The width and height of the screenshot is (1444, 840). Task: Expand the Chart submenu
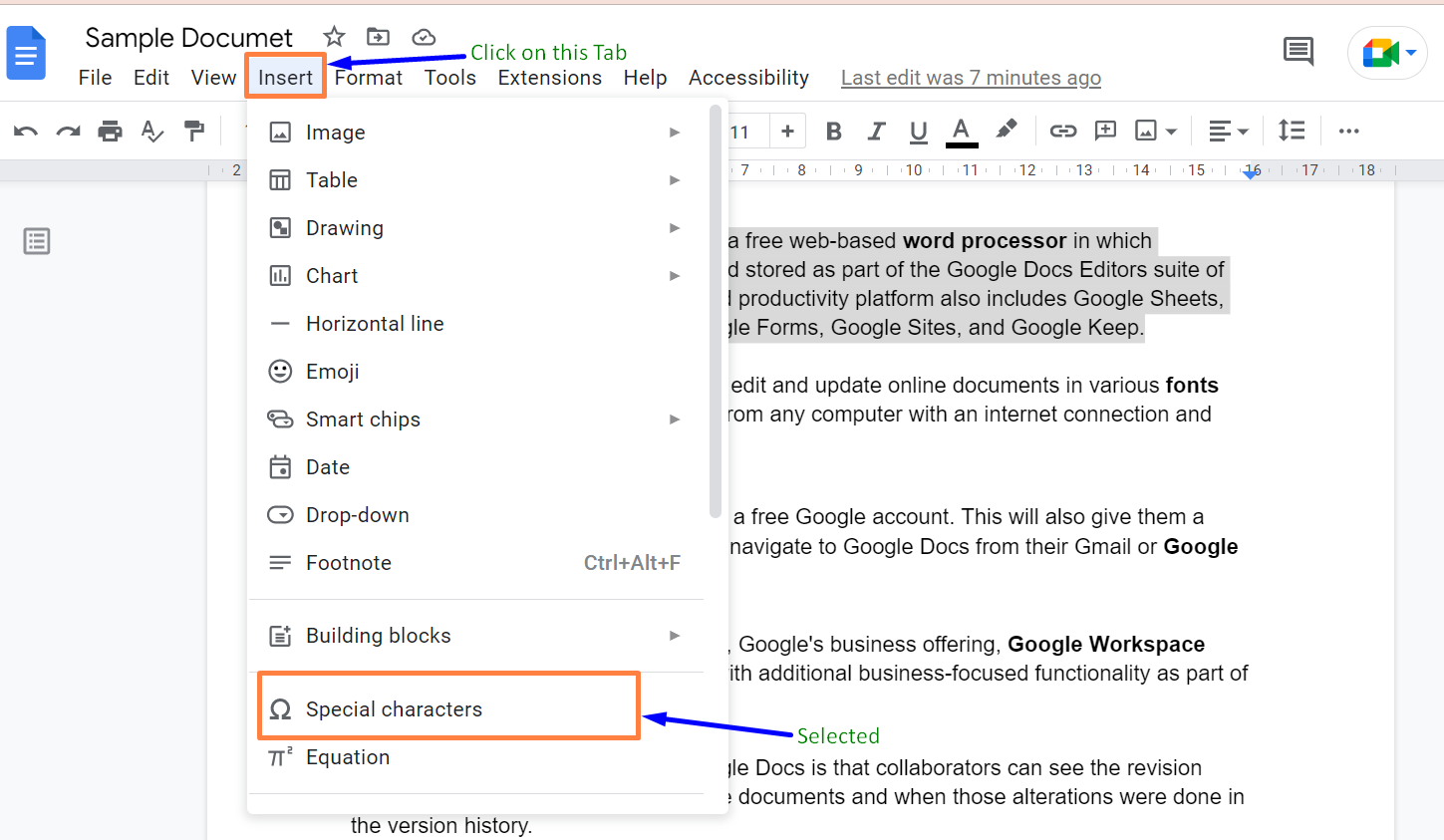click(476, 276)
